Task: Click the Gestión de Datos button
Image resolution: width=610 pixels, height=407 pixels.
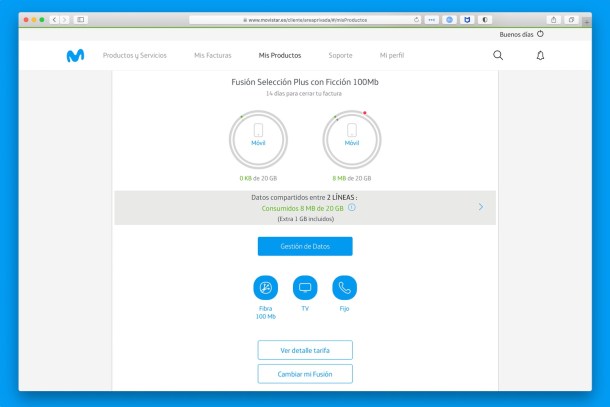Action: coord(305,246)
